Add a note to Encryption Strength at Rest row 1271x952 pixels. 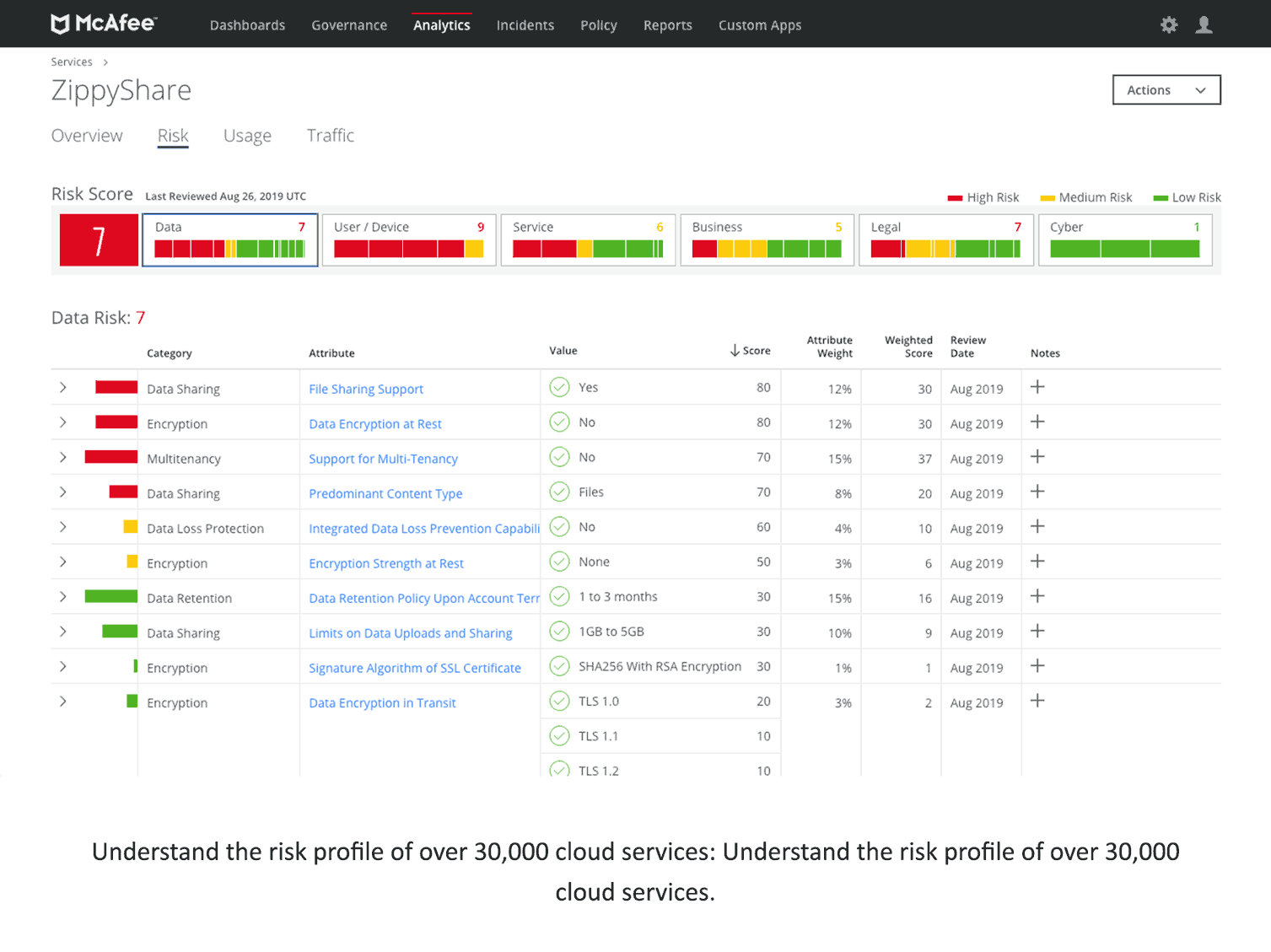coord(1037,561)
